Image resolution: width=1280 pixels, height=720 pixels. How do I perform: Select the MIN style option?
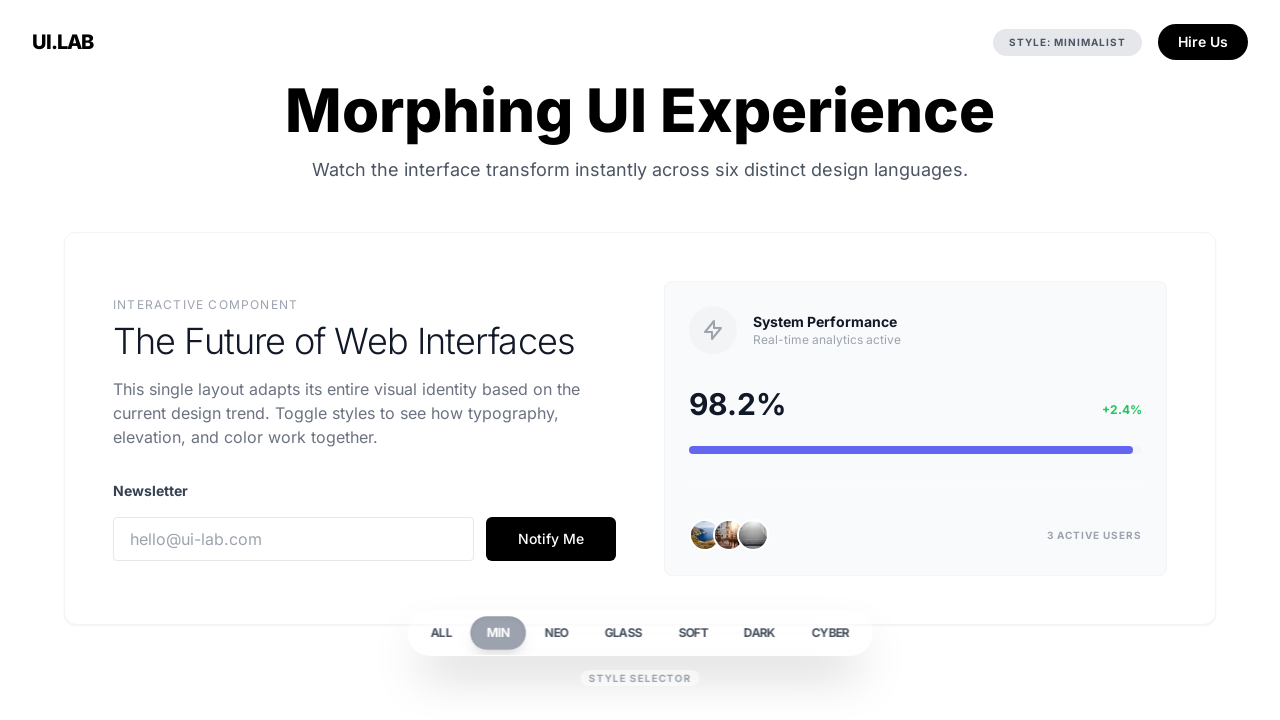click(x=498, y=633)
